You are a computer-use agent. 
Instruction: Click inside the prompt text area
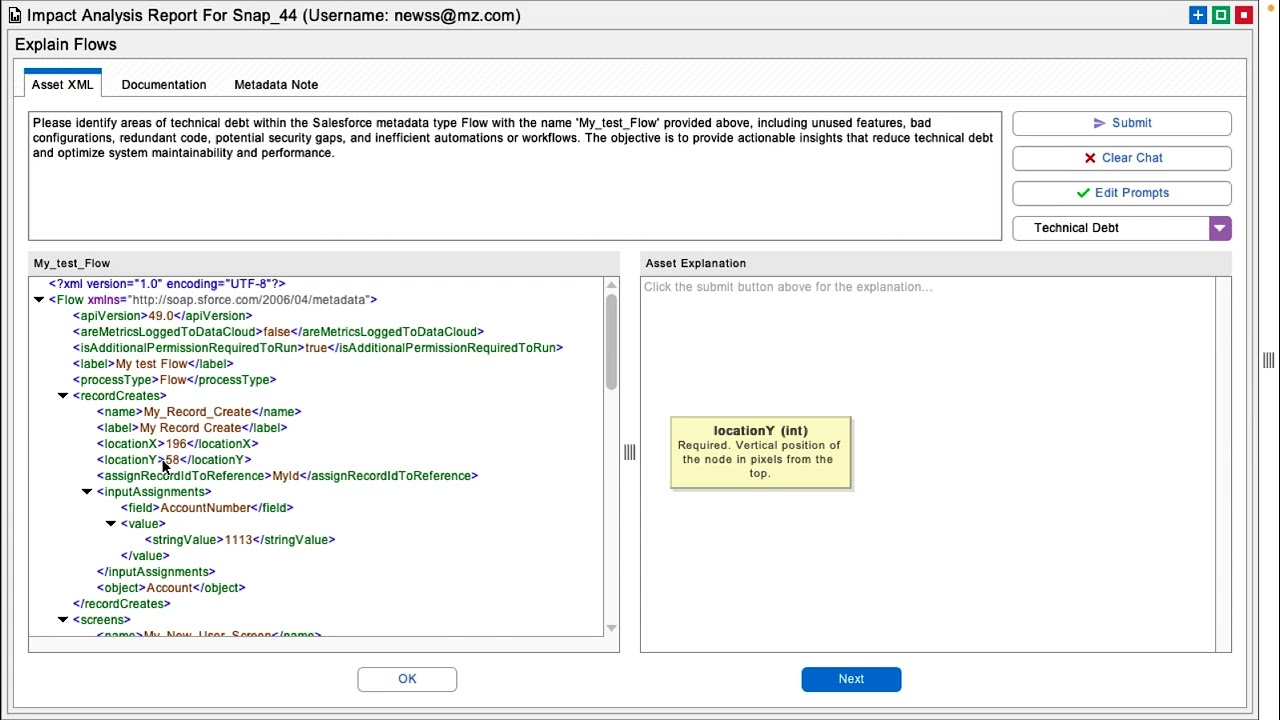tap(515, 176)
